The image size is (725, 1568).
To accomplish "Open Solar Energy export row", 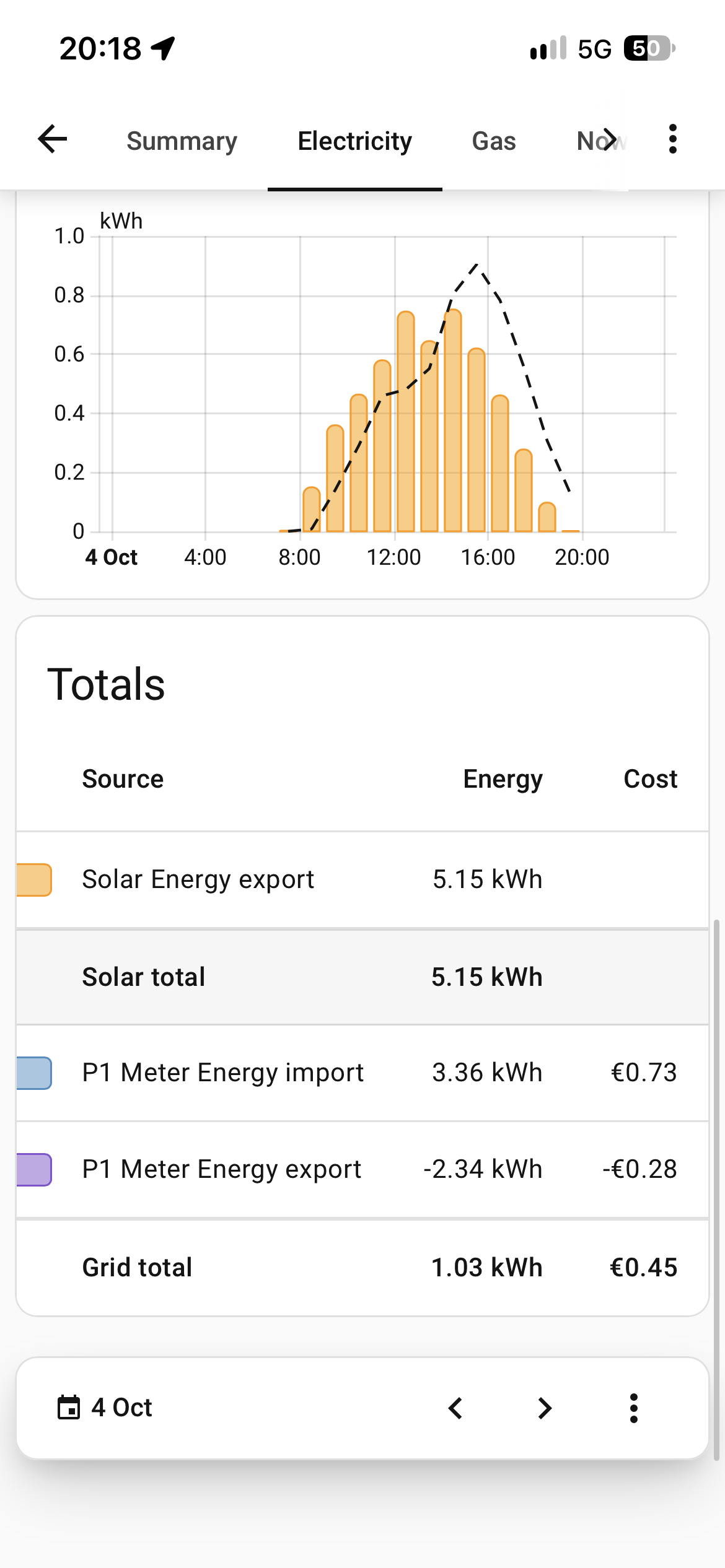I will 362,879.
